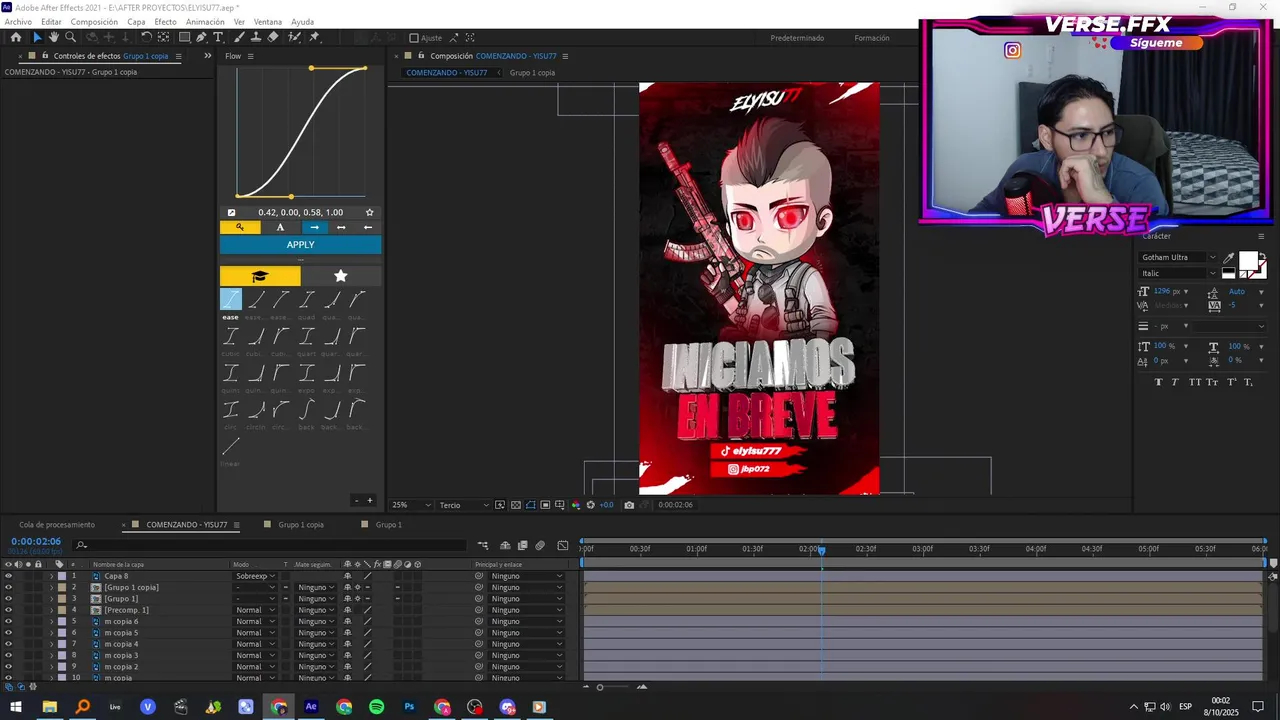This screenshot has height=720, width=1280.
Task: Open Windows Start menu
Action: (16, 707)
